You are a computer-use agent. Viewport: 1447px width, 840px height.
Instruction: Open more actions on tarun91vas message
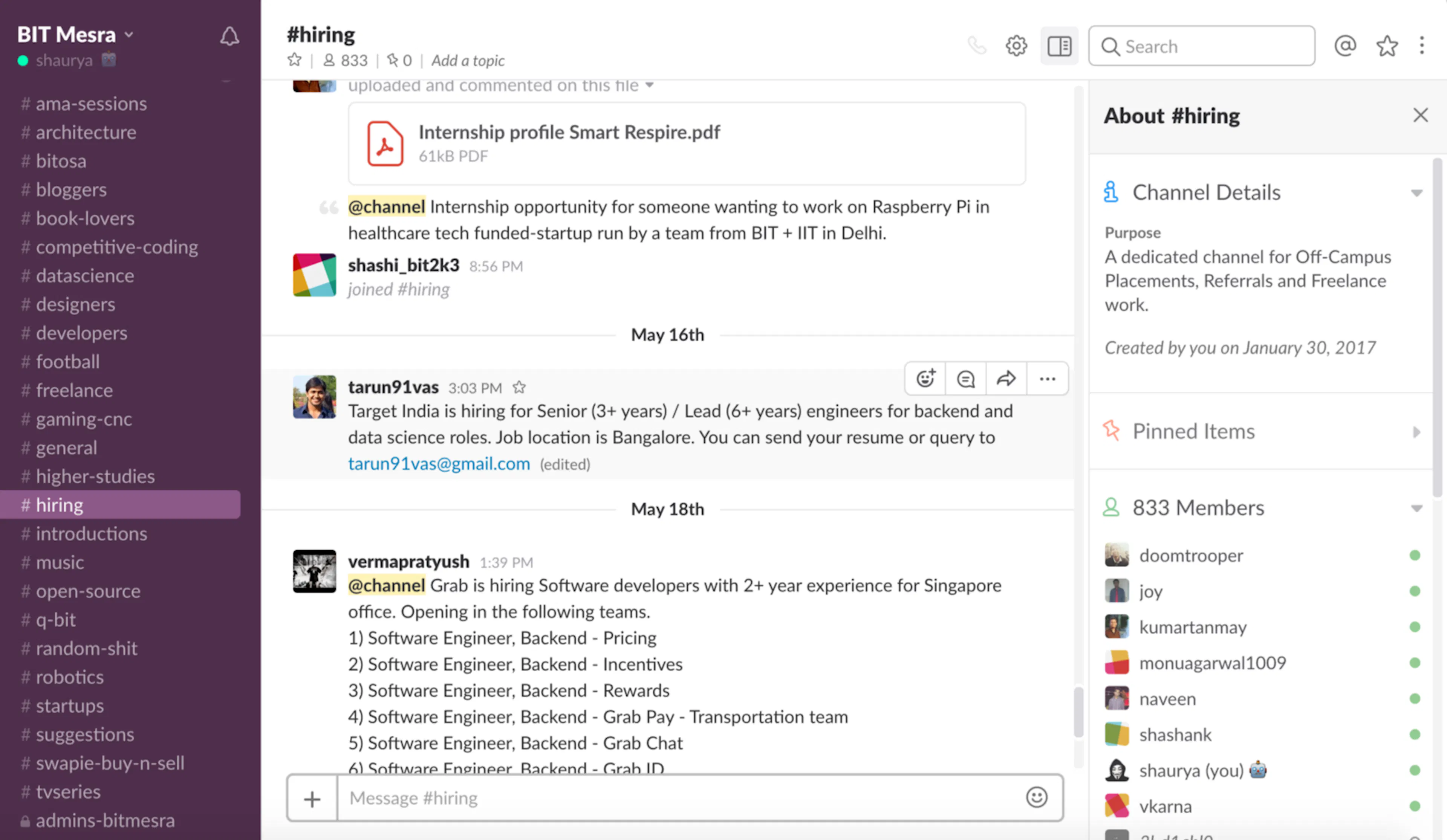1047,378
